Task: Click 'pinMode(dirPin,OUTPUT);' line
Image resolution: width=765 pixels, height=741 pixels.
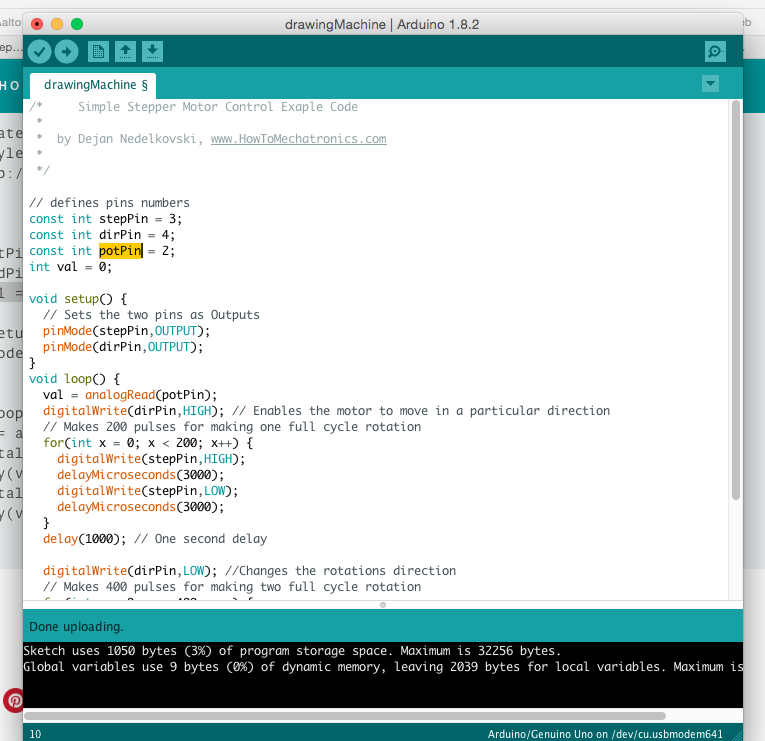Action: click(123, 347)
